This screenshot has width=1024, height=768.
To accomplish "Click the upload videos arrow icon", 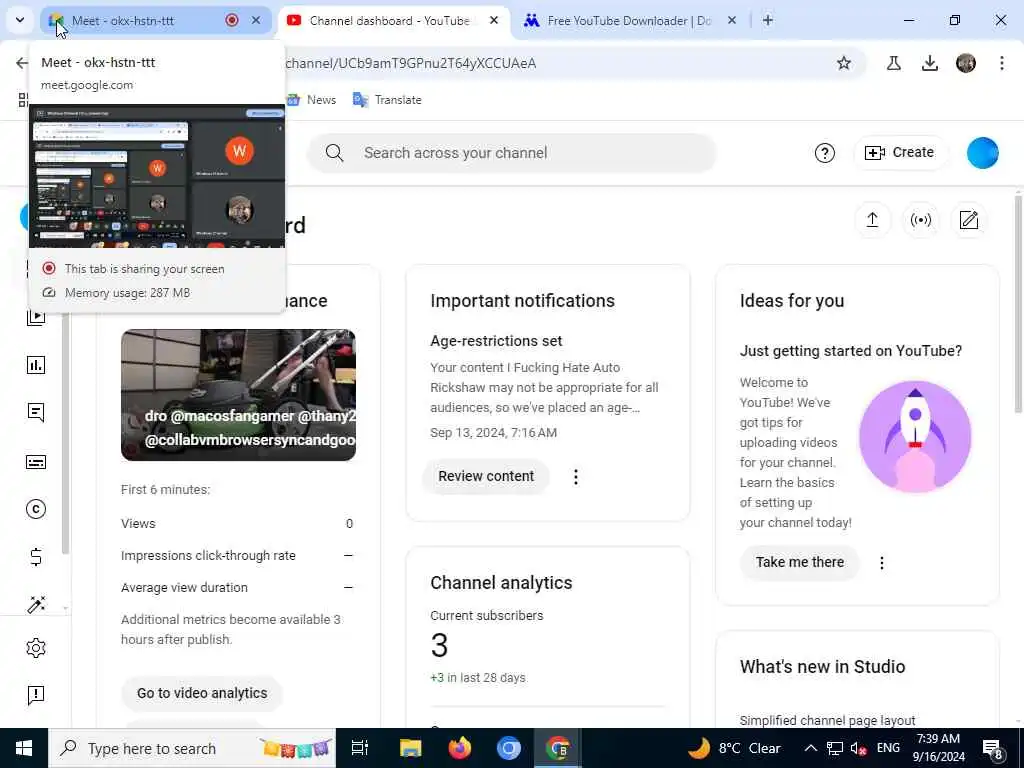I will [872, 220].
